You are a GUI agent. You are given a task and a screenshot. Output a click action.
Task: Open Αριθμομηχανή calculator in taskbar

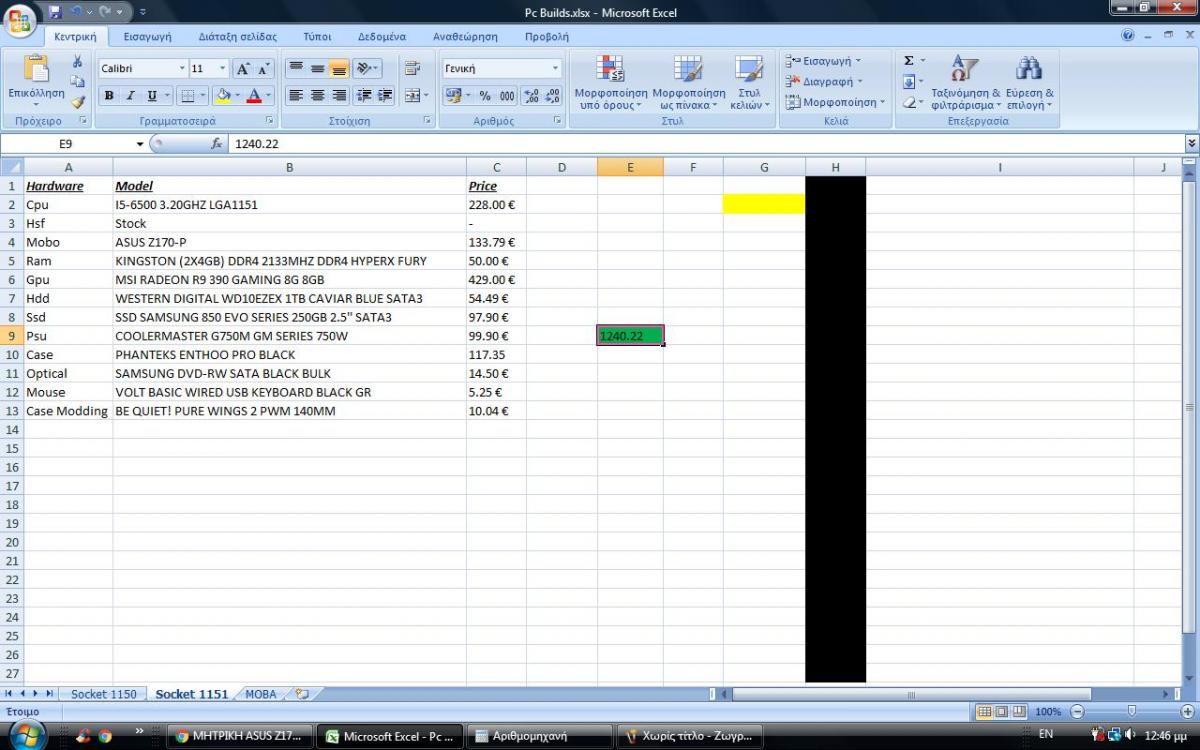coord(540,736)
